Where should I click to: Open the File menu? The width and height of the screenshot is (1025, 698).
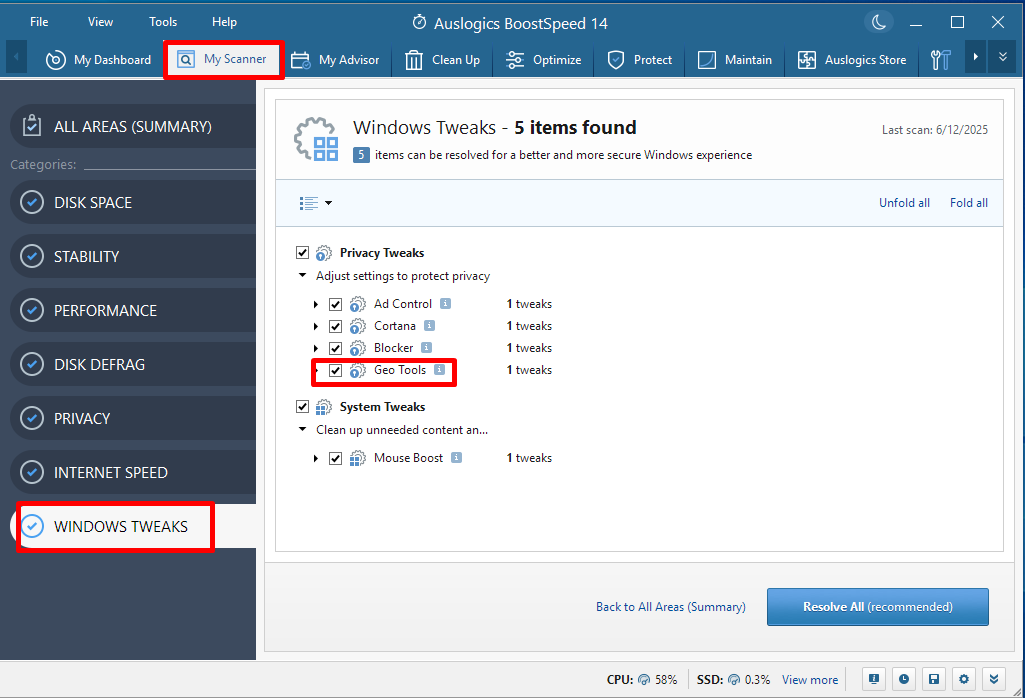39,22
